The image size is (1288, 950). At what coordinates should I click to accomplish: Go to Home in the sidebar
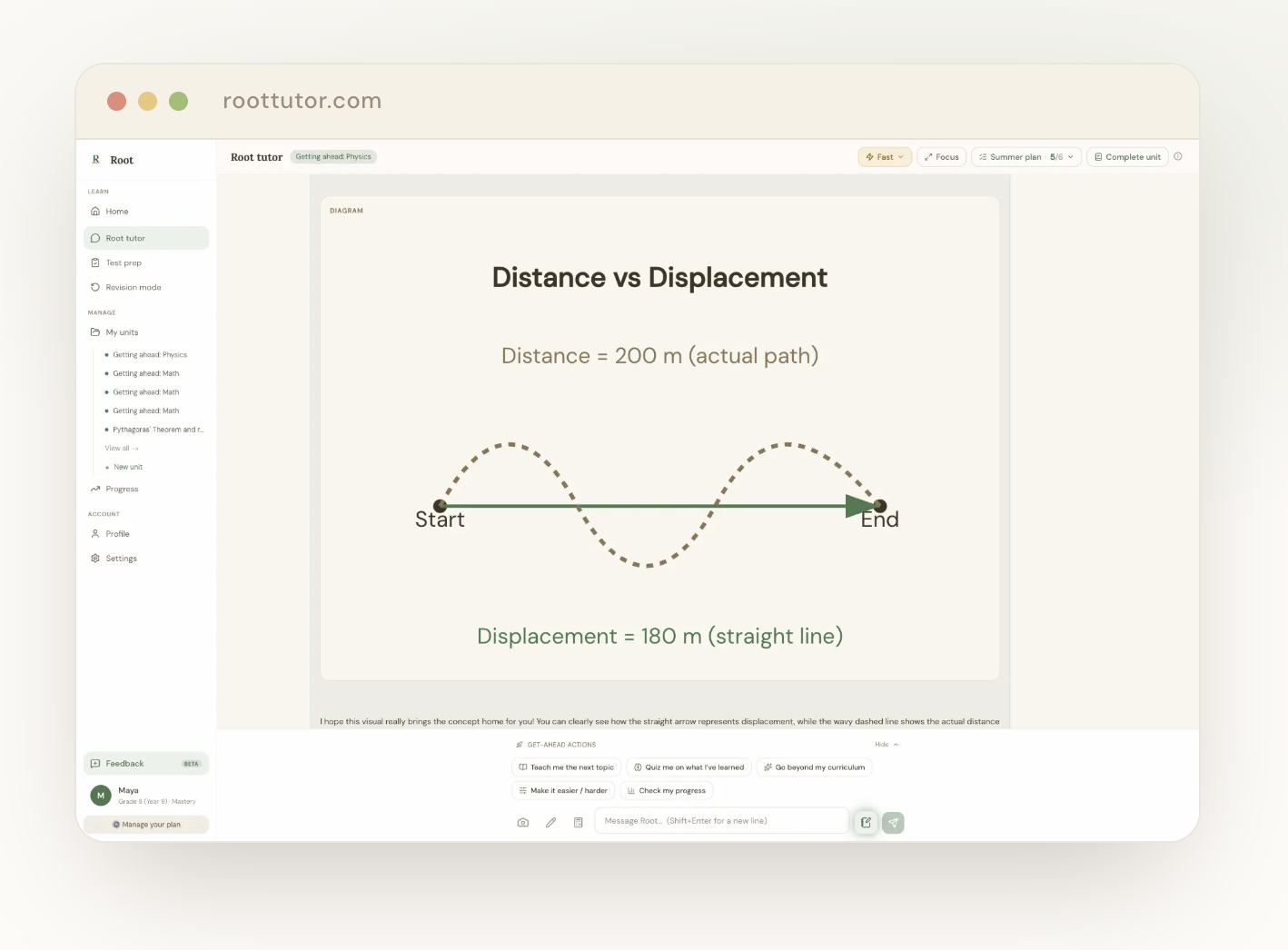(x=146, y=212)
